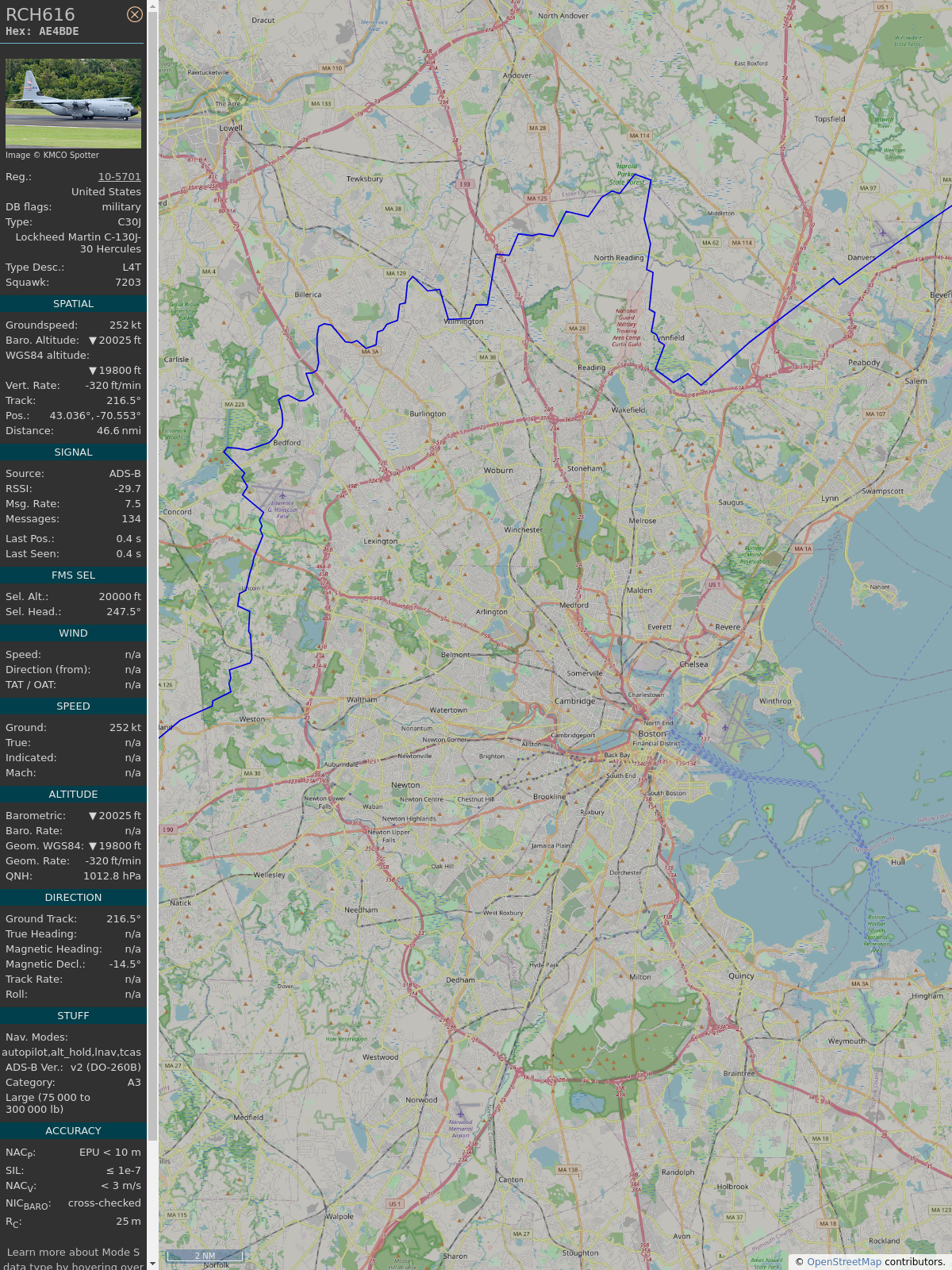Open the OpenStreetMap attribution link
952x1270 pixels.
point(843,1261)
